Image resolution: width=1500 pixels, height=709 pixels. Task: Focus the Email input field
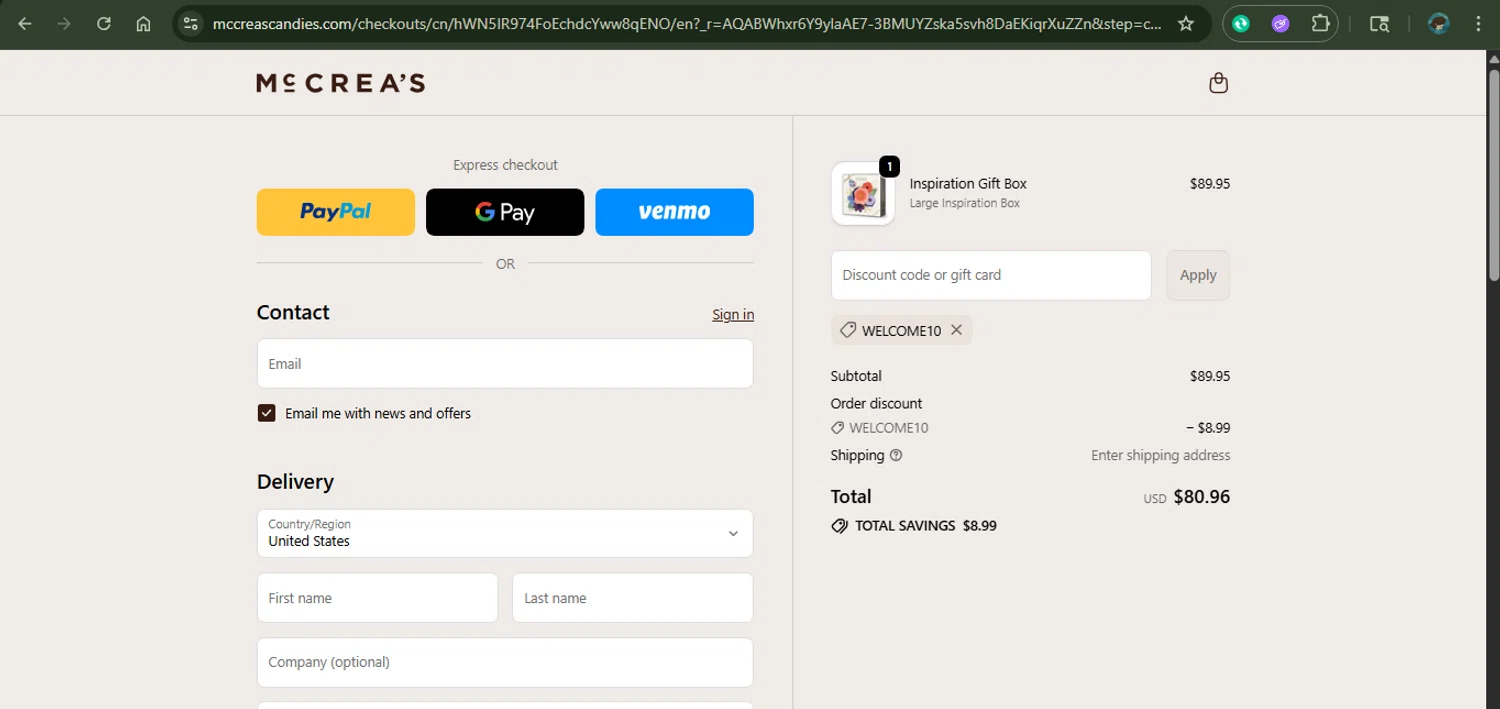(x=505, y=363)
